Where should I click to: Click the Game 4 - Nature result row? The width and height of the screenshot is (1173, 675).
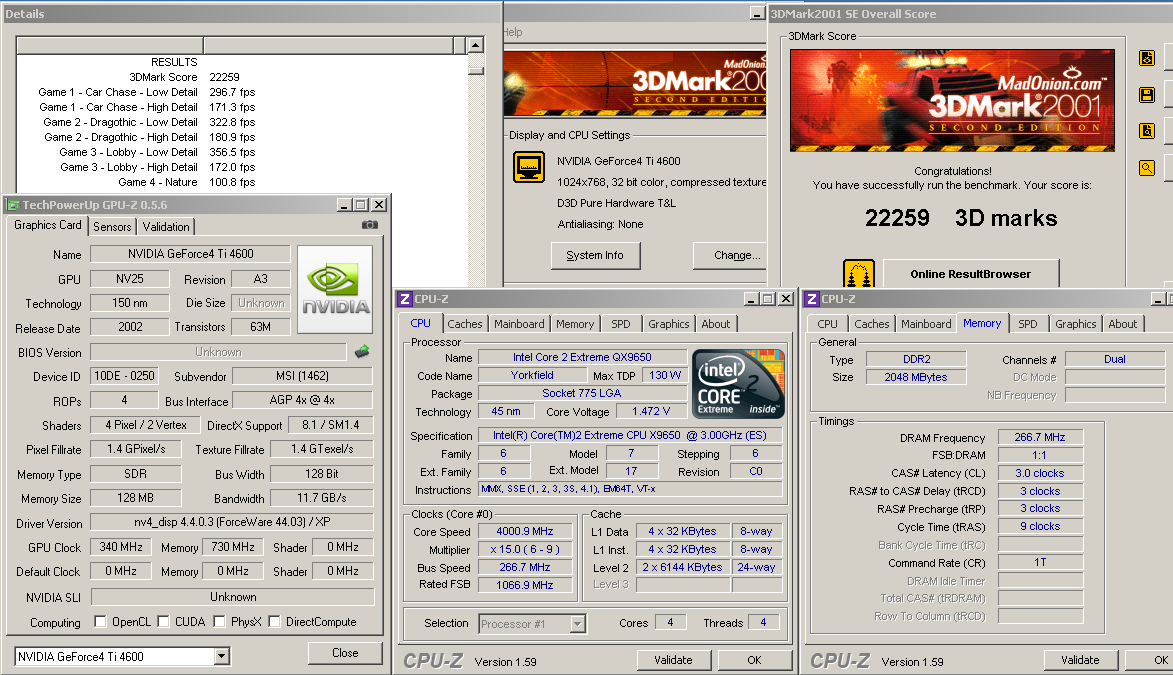[186, 182]
